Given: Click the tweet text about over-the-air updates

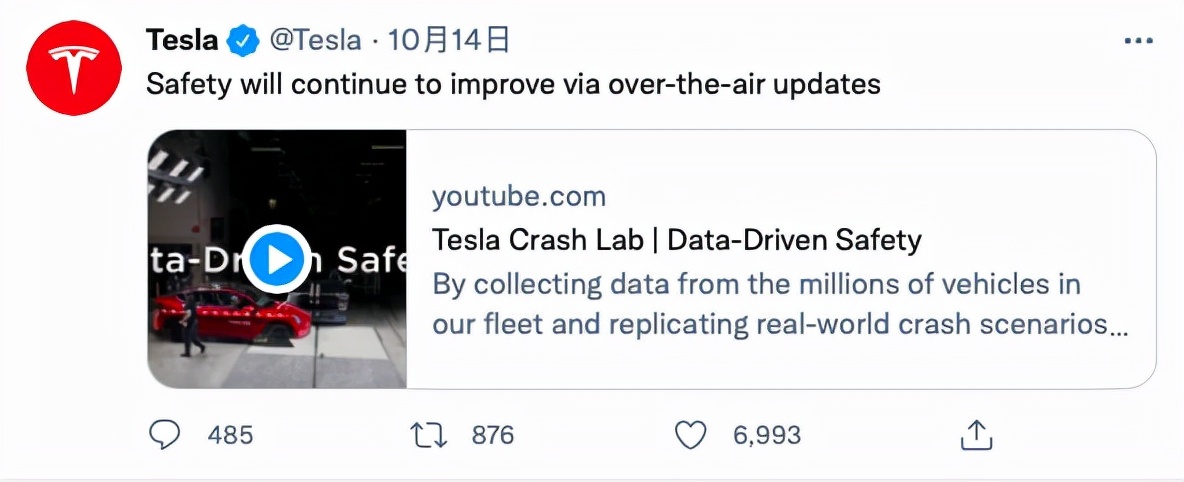Looking at the screenshot, I should pos(513,84).
